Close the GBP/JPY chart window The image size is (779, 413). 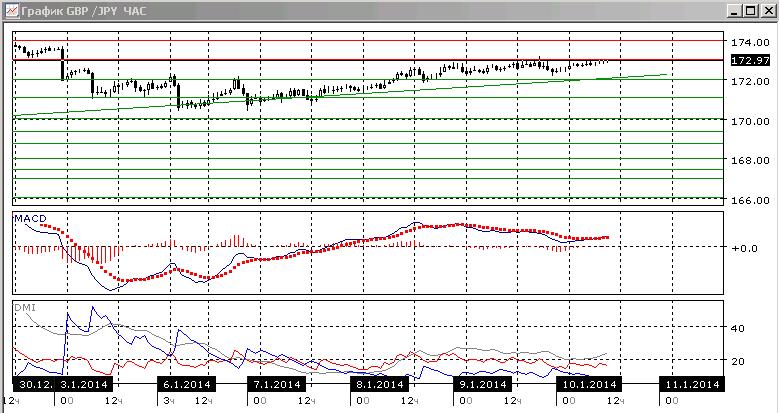coord(767,10)
